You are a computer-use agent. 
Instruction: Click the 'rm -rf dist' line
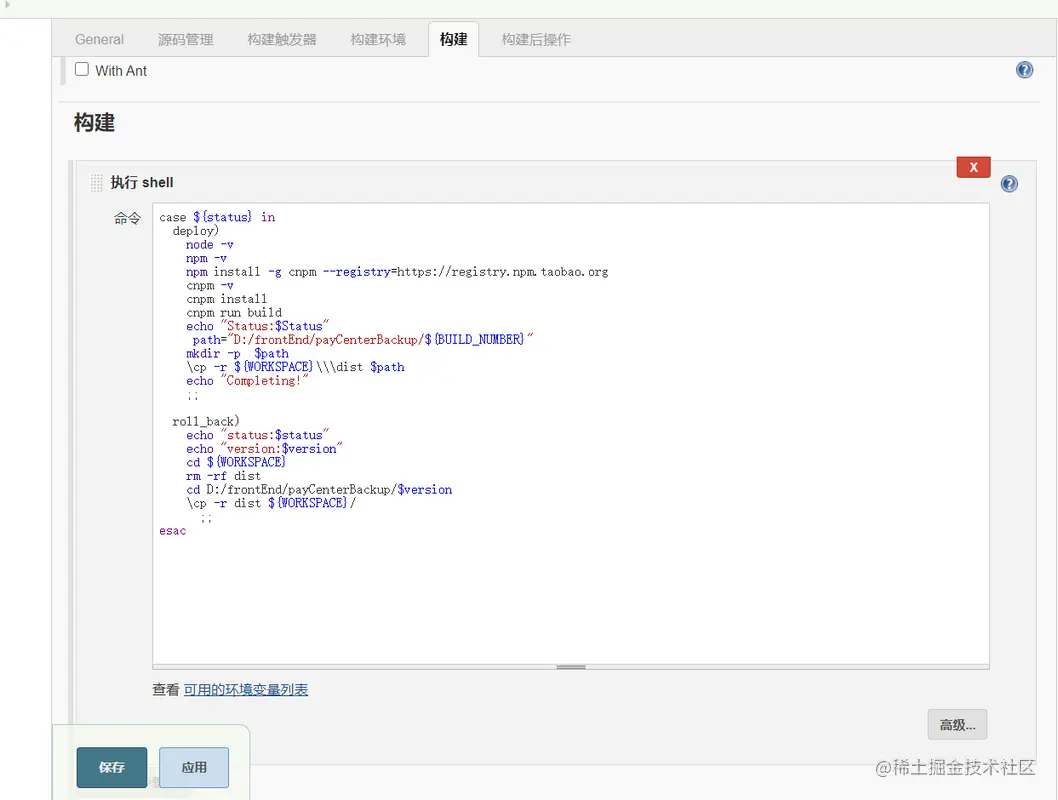tap(223, 476)
